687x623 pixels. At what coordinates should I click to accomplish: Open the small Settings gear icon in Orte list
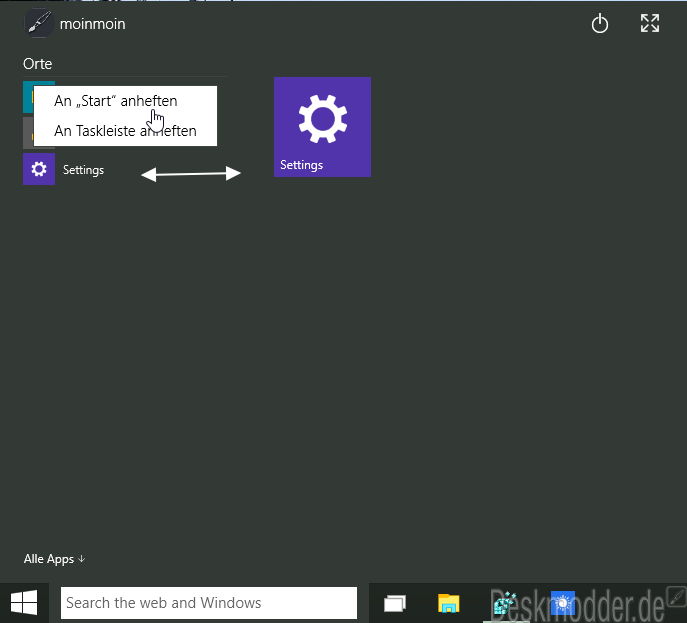(39, 169)
